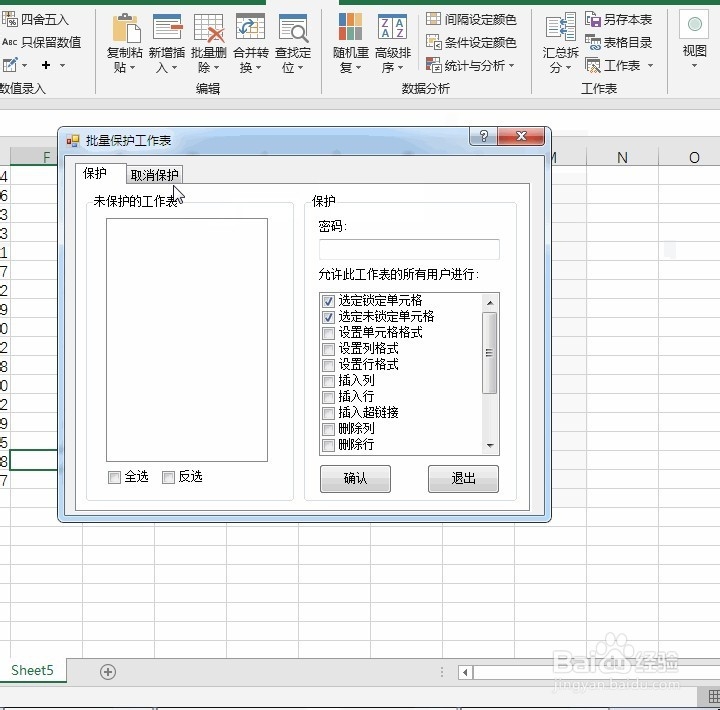Click the 表格目录 sheet directory icon
The image size is (720, 710).
click(x=593, y=42)
